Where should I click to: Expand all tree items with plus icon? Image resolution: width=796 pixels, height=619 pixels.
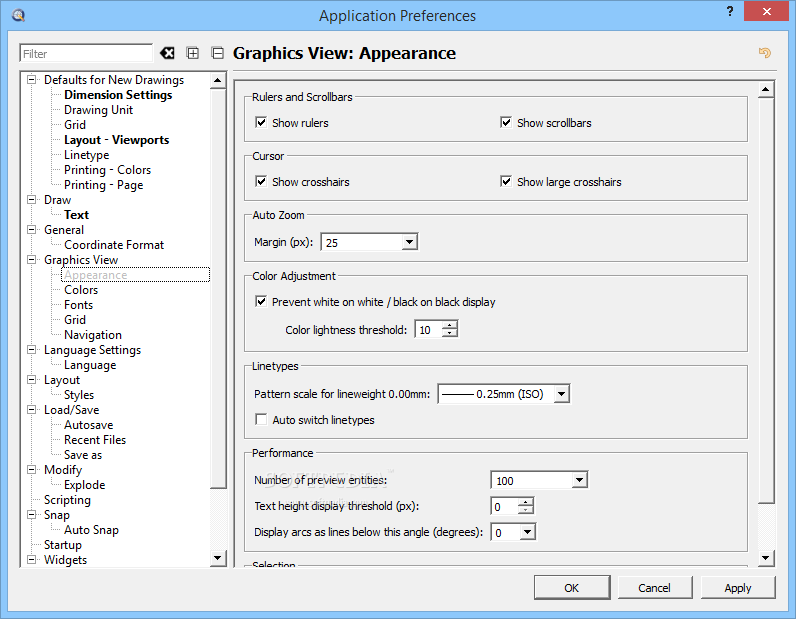(193, 53)
